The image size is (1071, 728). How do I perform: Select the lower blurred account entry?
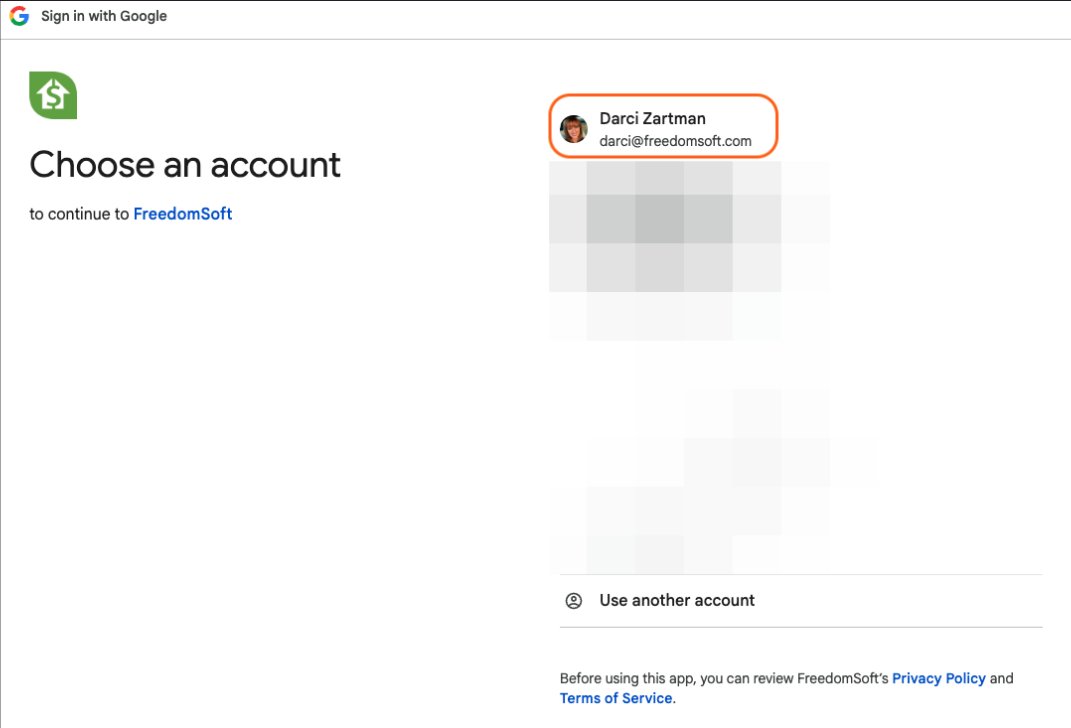tap(700, 480)
